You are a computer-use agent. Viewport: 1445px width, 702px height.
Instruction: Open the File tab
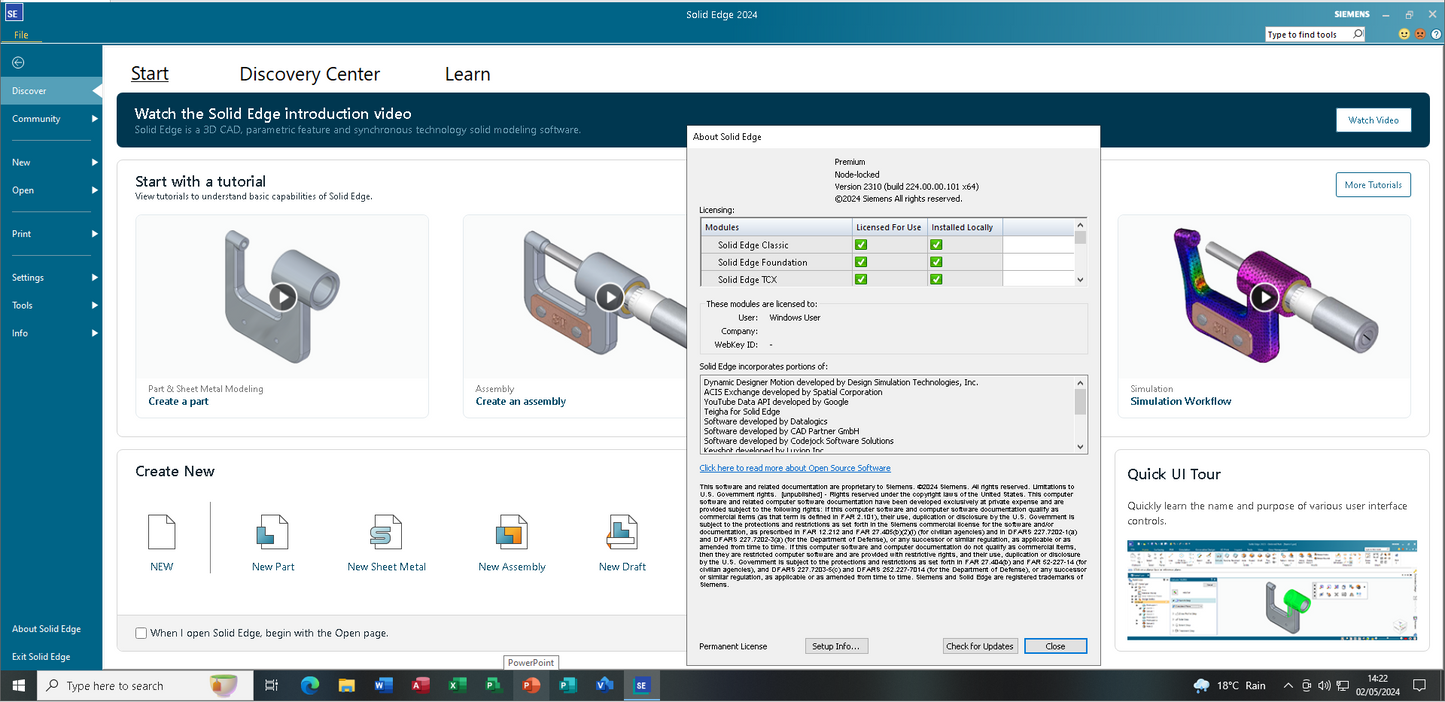click(x=21, y=35)
